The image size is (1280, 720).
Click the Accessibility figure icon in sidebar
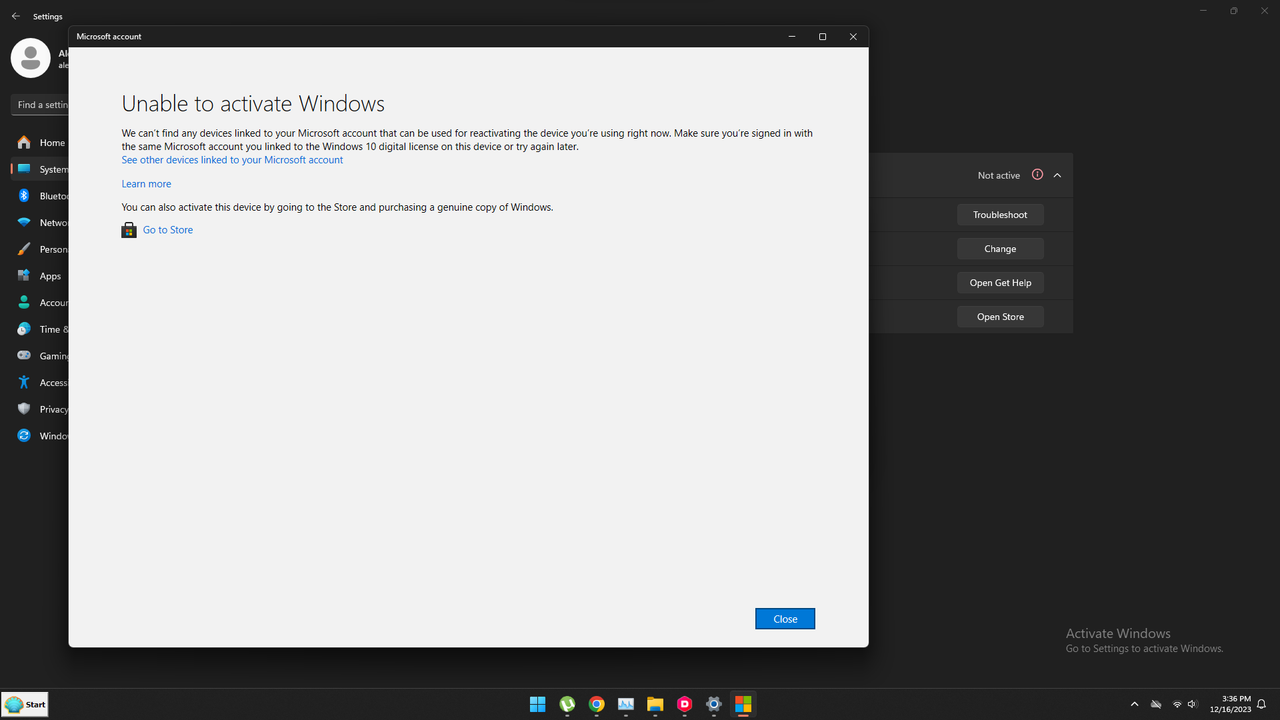(x=24, y=383)
